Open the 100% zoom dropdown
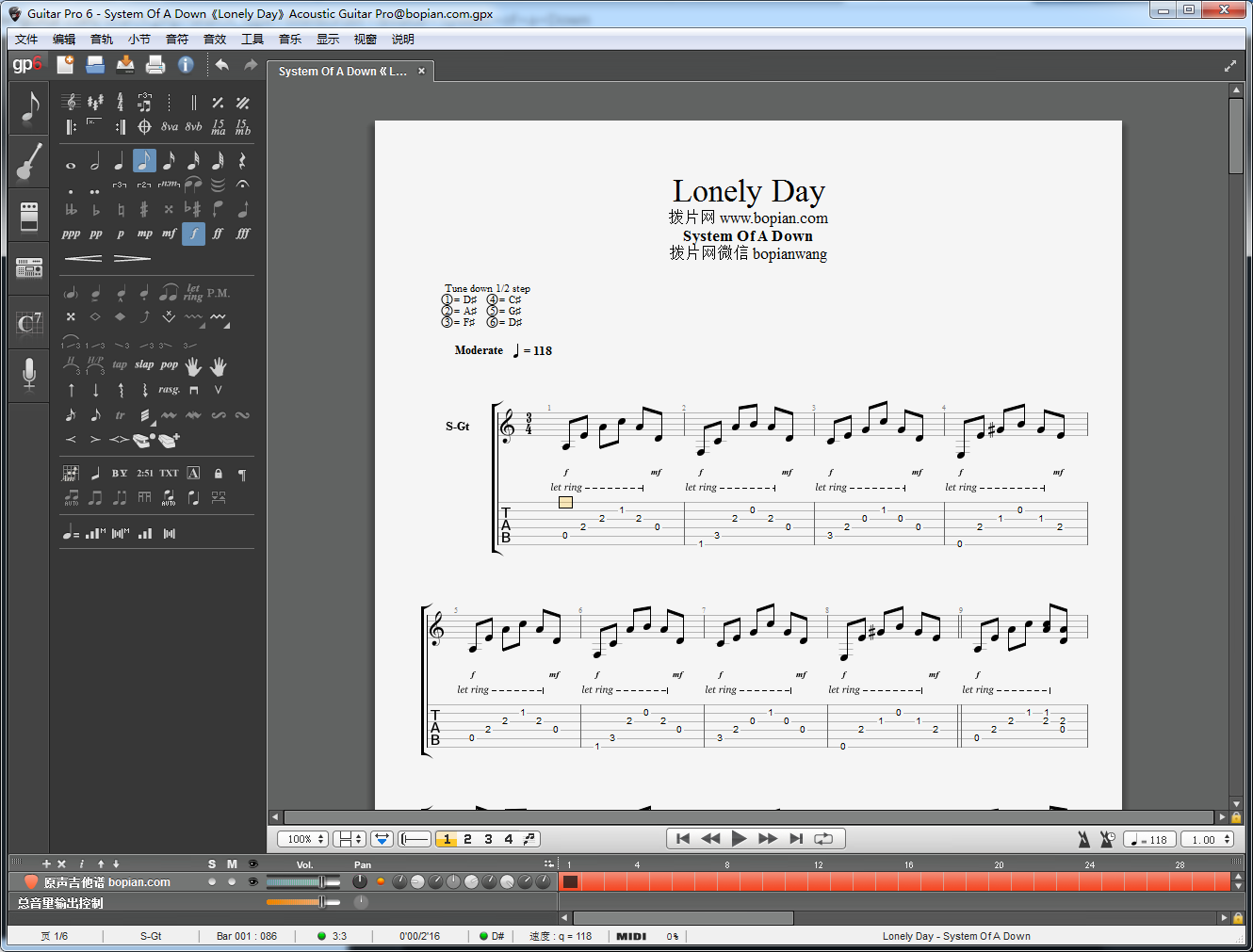The image size is (1253, 952). tap(302, 839)
